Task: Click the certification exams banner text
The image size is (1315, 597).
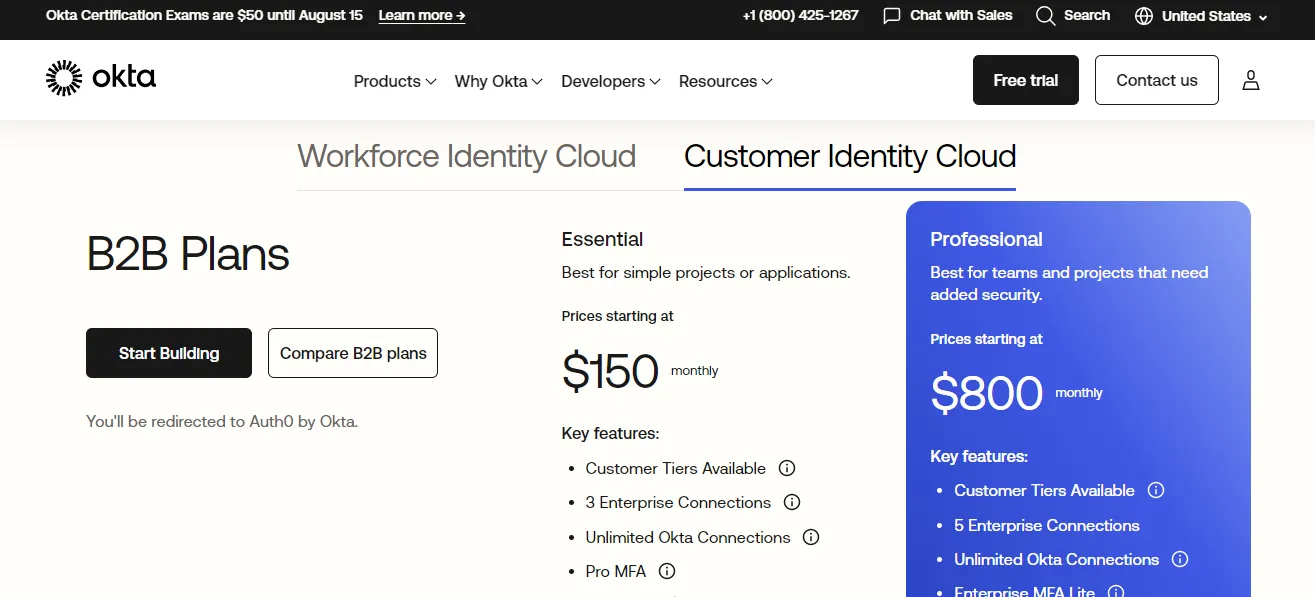Action: (204, 16)
